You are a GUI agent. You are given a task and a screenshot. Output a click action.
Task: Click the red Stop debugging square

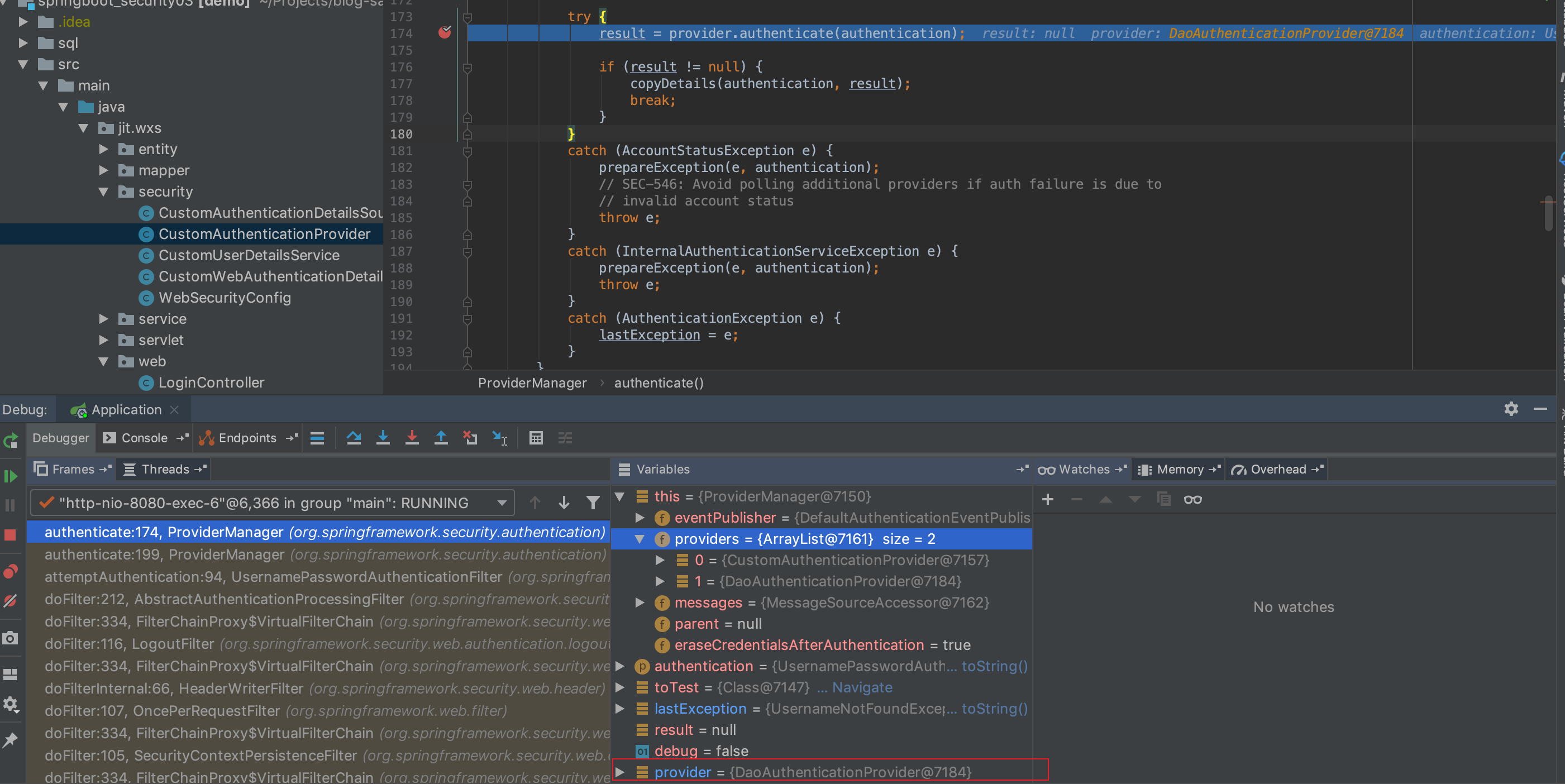click(10, 535)
